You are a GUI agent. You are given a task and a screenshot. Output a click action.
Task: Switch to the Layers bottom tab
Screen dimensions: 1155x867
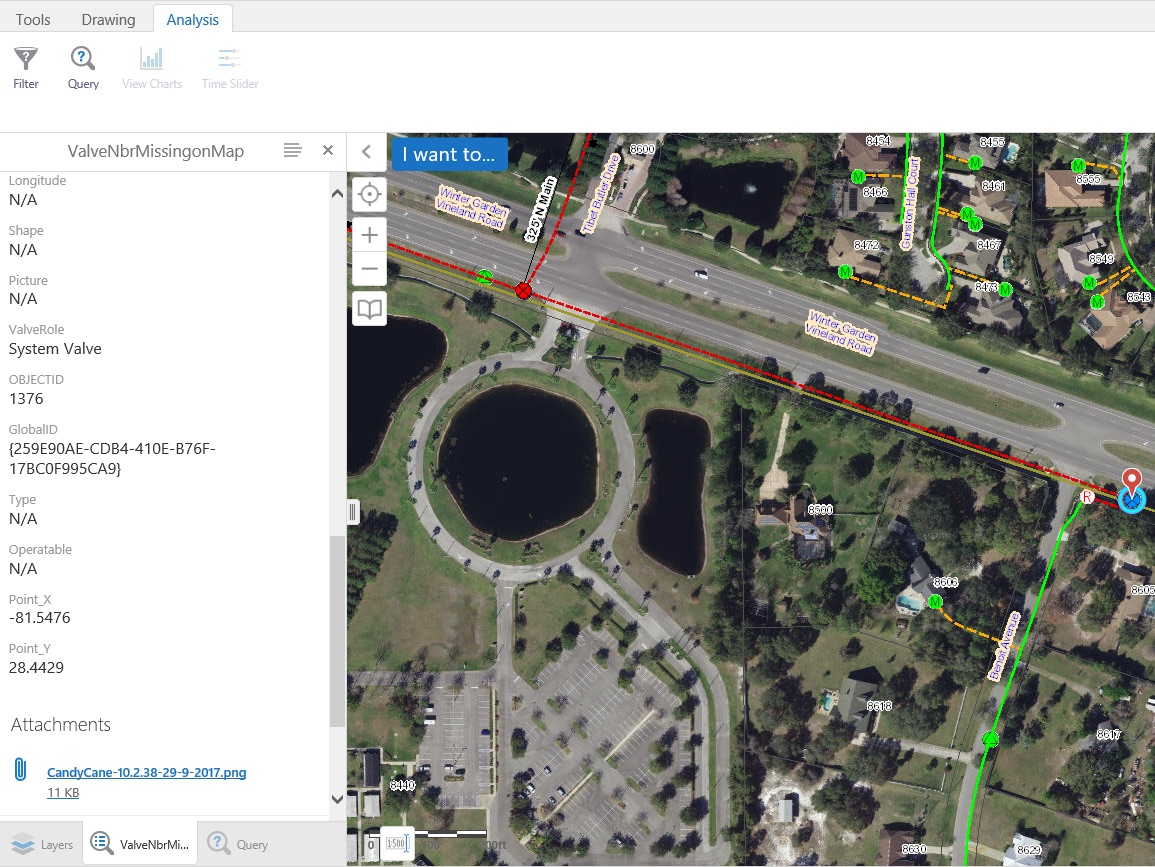tap(42, 844)
